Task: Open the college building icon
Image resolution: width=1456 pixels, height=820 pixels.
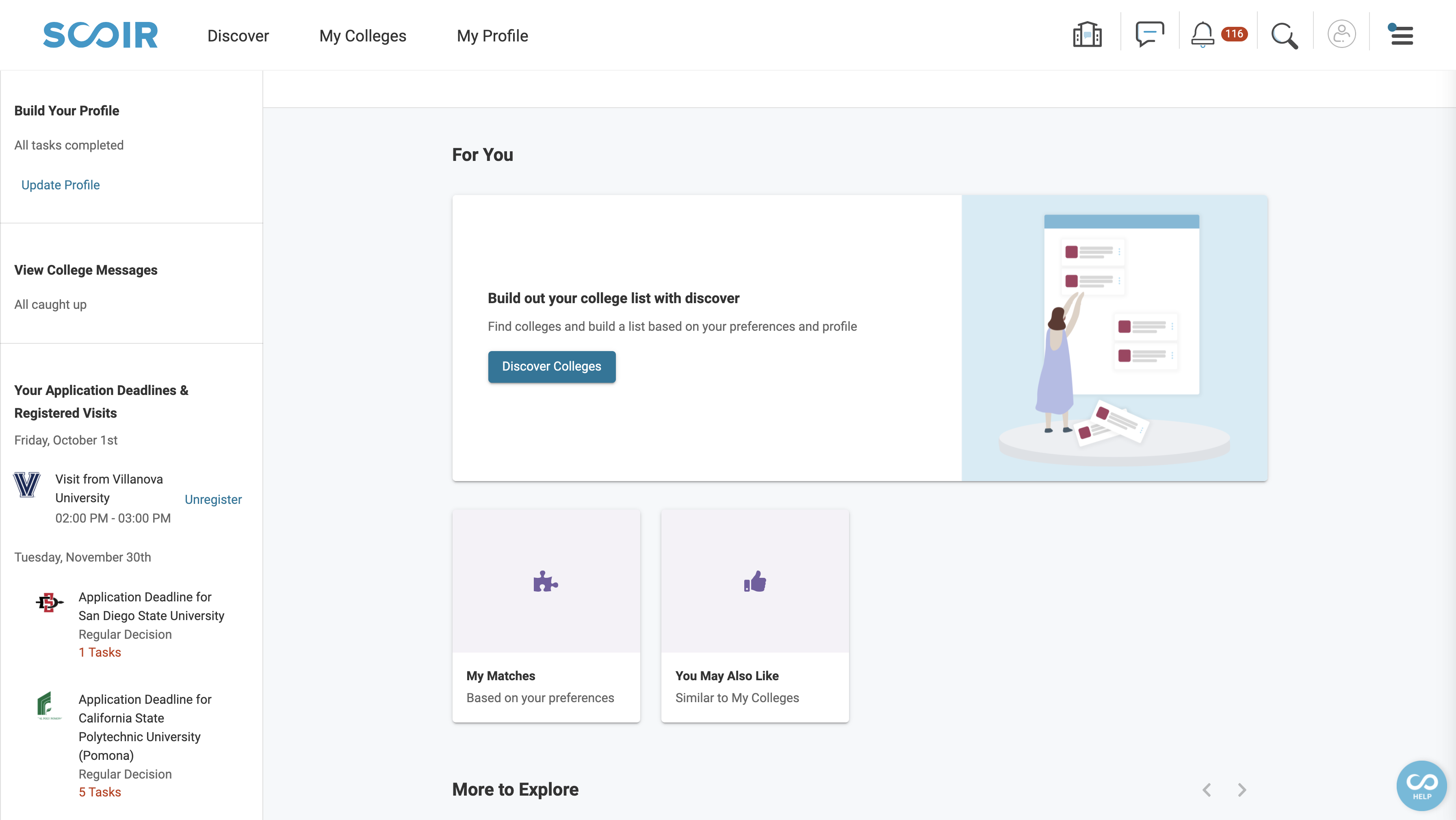Action: pyautogui.click(x=1087, y=35)
